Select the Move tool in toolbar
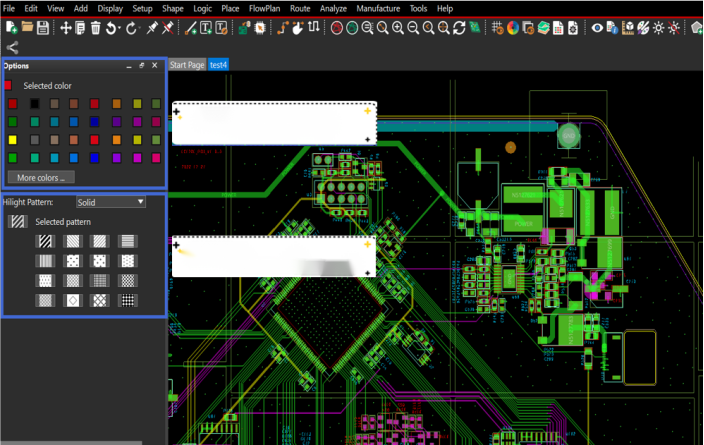Viewport: 704px width, 445px height. pos(66,28)
